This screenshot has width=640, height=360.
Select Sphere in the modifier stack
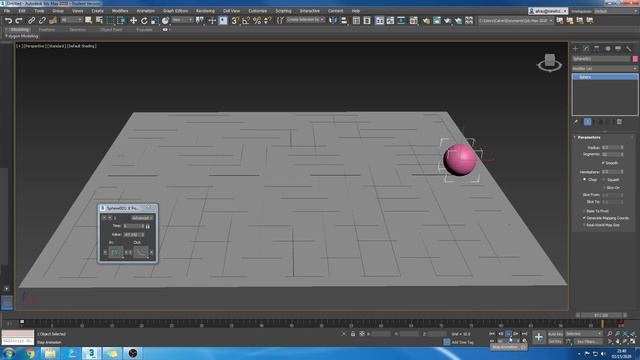point(605,77)
